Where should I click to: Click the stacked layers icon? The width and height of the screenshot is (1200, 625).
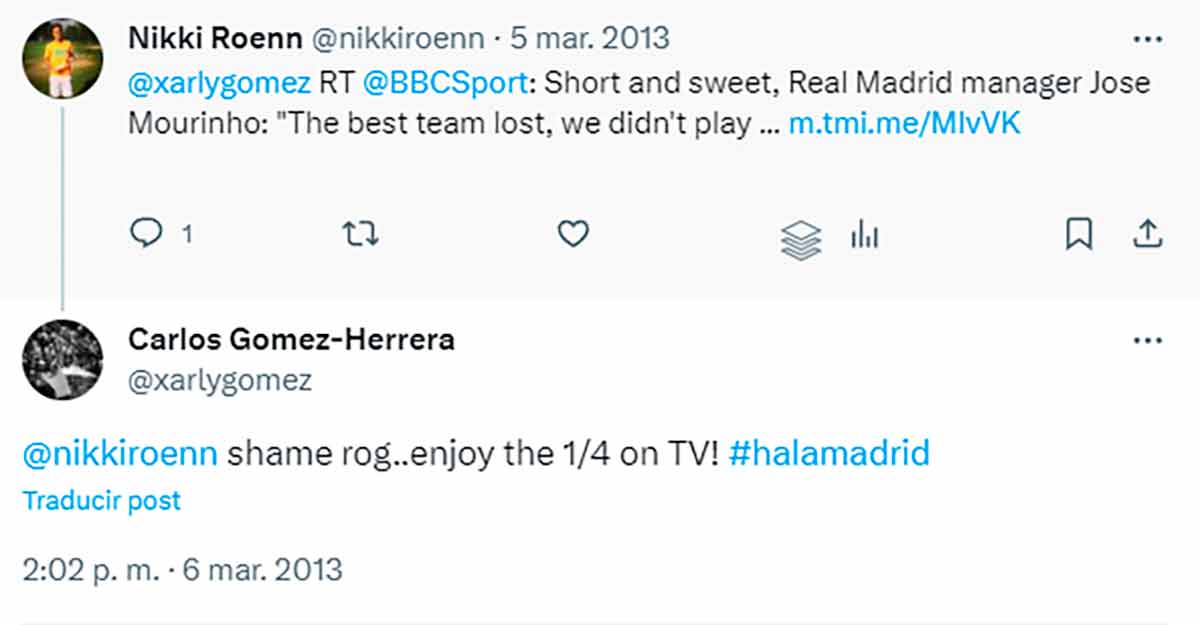[x=799, y=239]
